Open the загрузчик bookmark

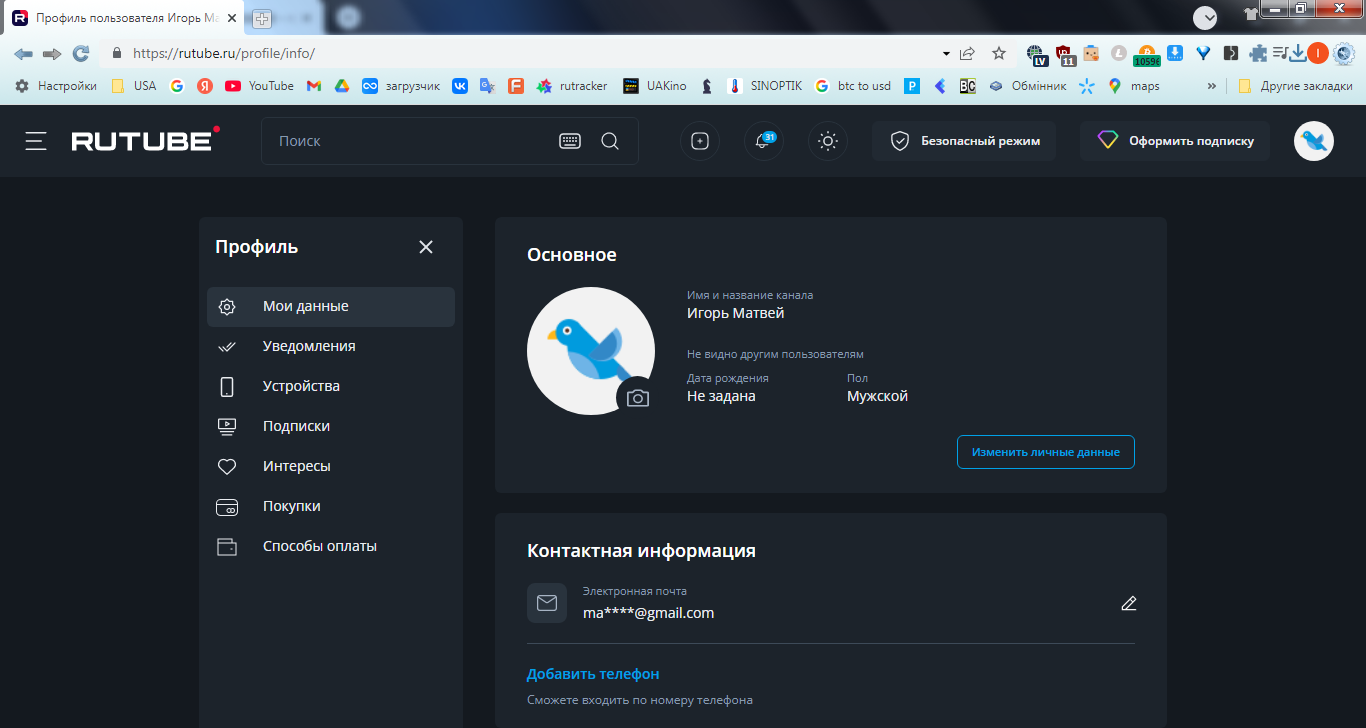(x=401, y=86)
